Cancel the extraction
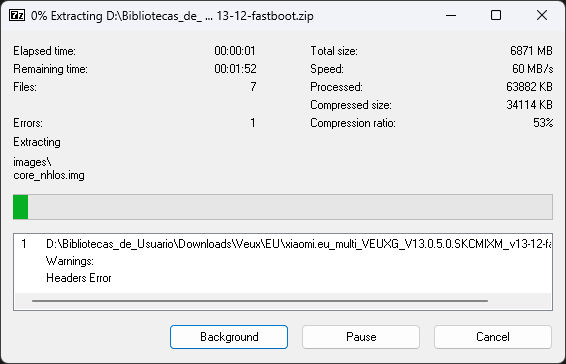This screenshot has width=566, height=364. pos(493,337)
